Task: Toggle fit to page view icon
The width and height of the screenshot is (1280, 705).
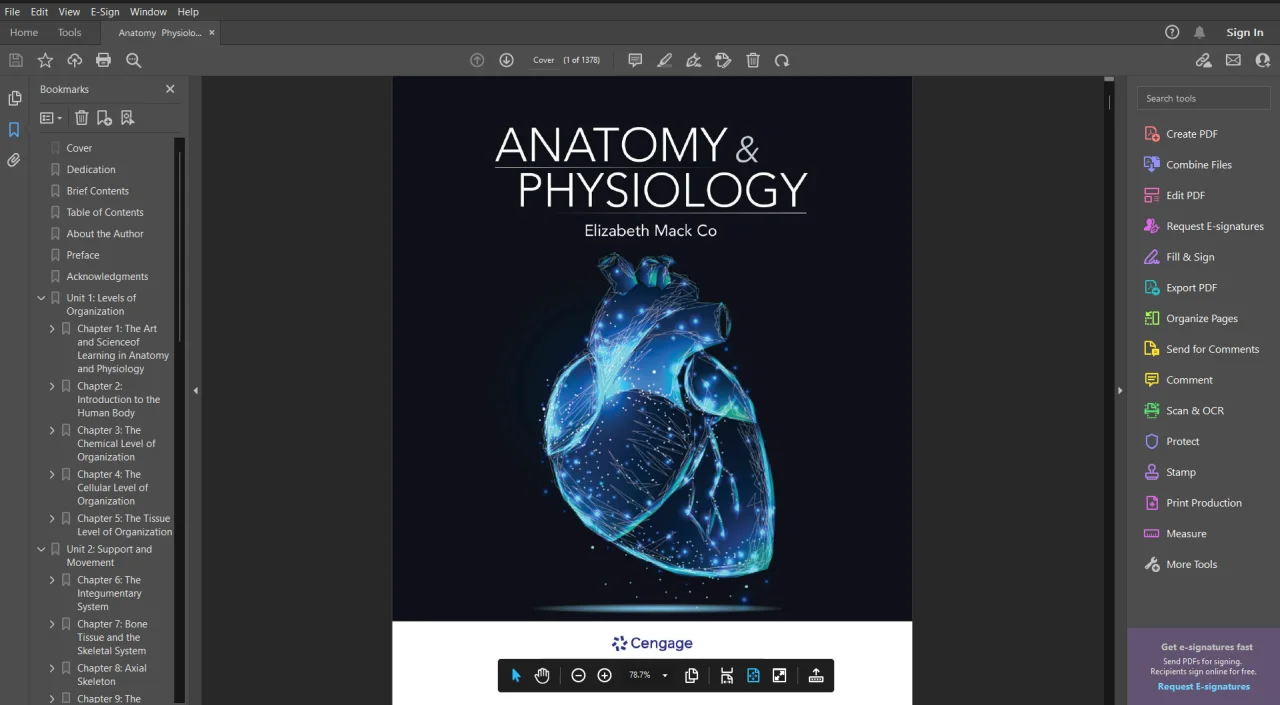Action: click(x=753, y=676)
